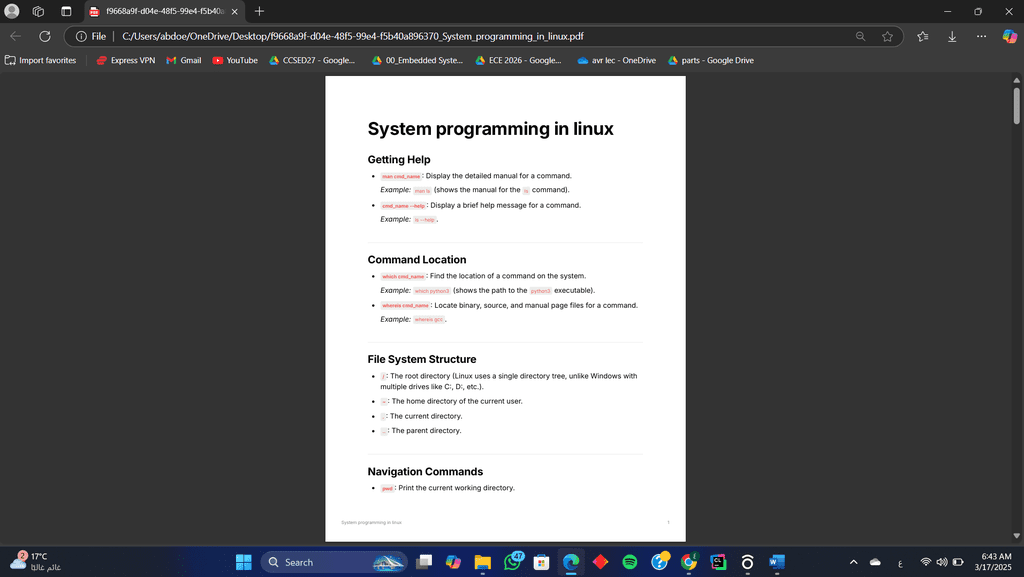Open the user profile avatar
1024x577 pixels.
tap(12, 11)
